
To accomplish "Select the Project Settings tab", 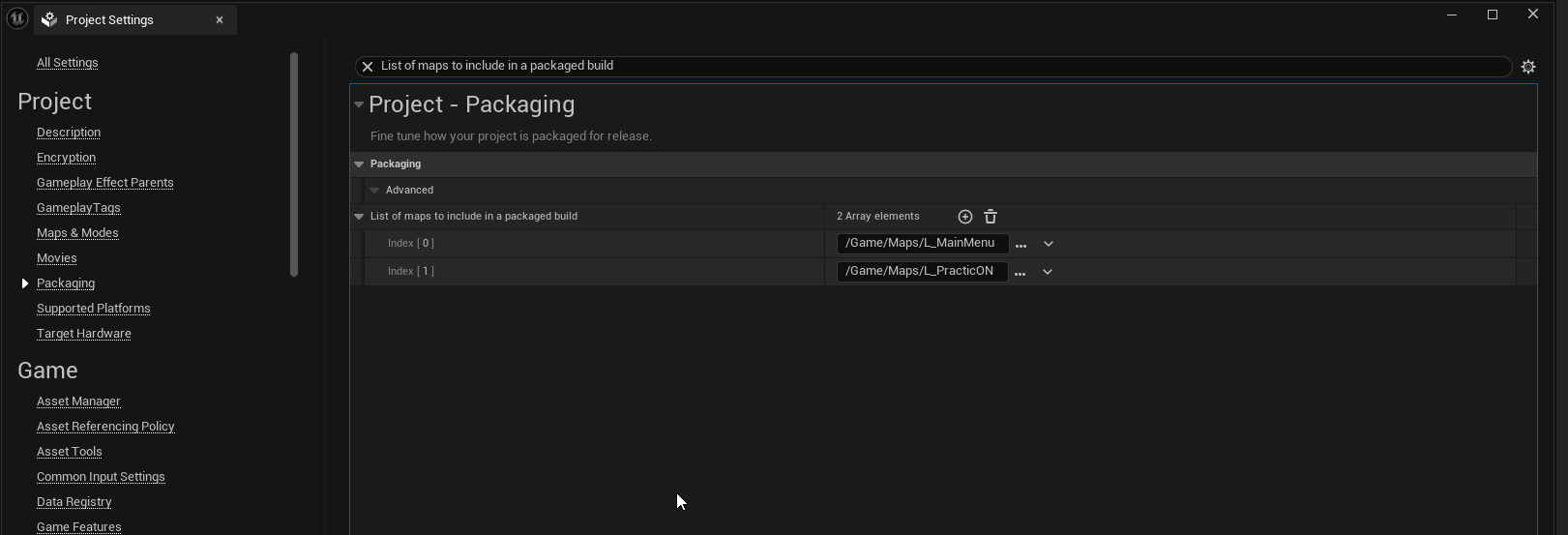I will click(x=109, y=19).
